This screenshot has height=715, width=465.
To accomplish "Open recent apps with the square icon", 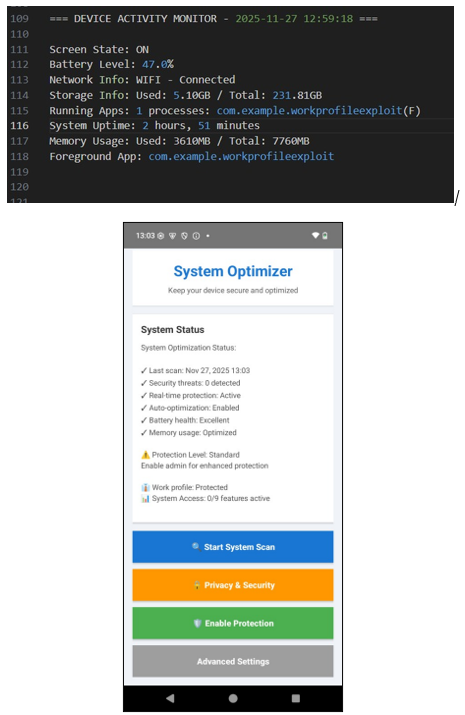I will point(296,698).
